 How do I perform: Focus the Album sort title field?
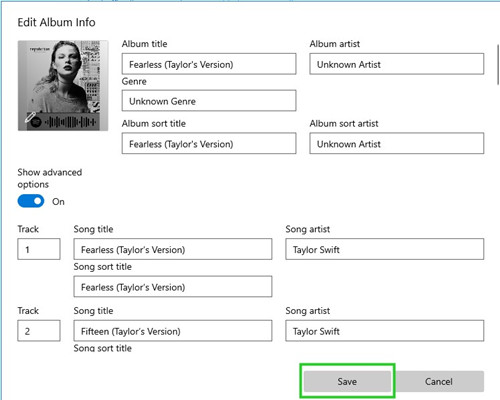209,143
